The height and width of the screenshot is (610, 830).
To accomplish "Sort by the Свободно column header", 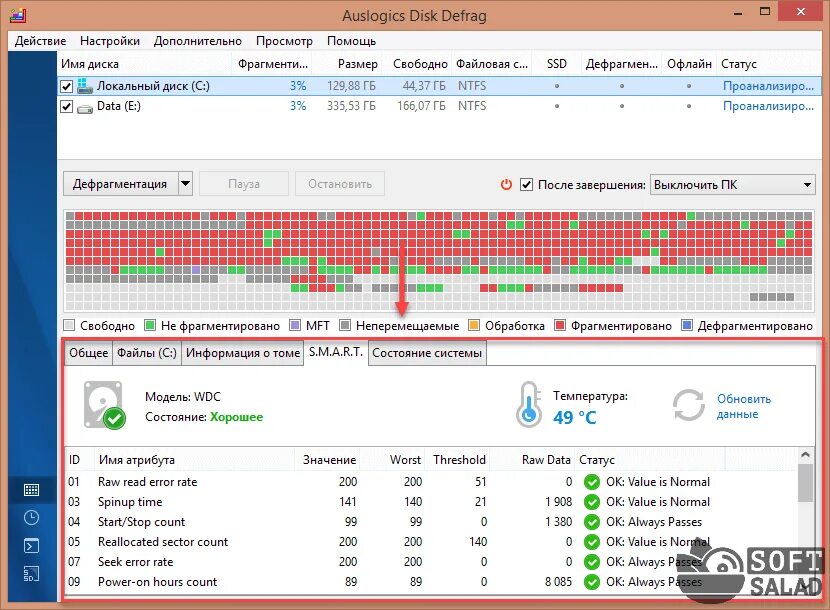I will pos(417,64).
